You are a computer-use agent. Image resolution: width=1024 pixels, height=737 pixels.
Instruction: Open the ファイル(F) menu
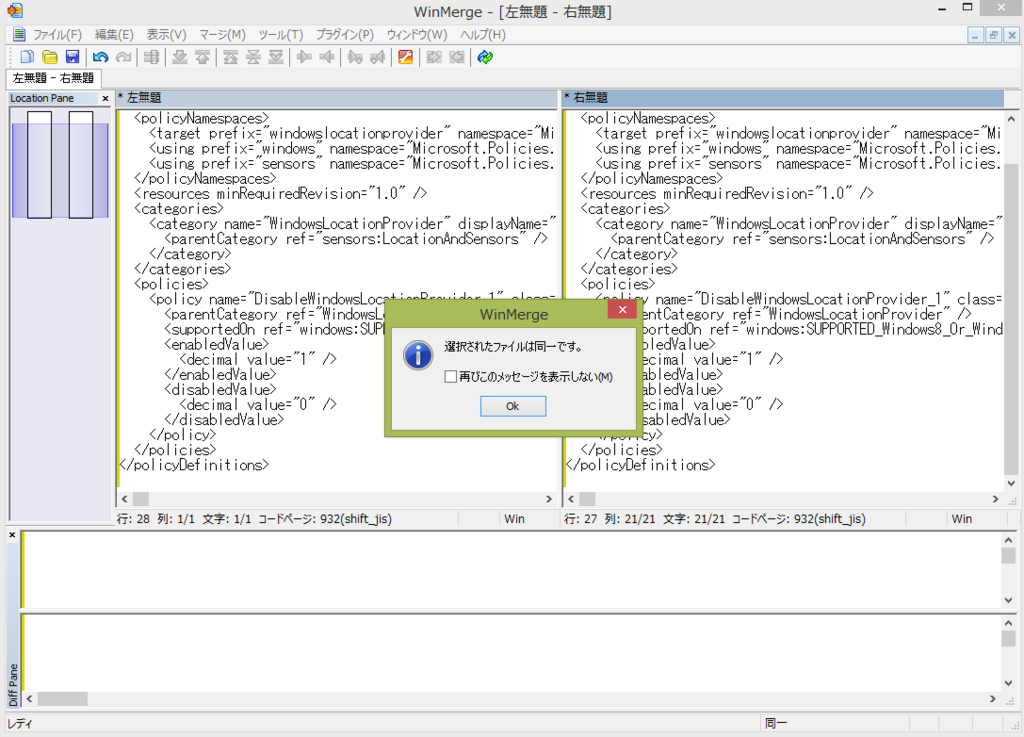point(57,35)
